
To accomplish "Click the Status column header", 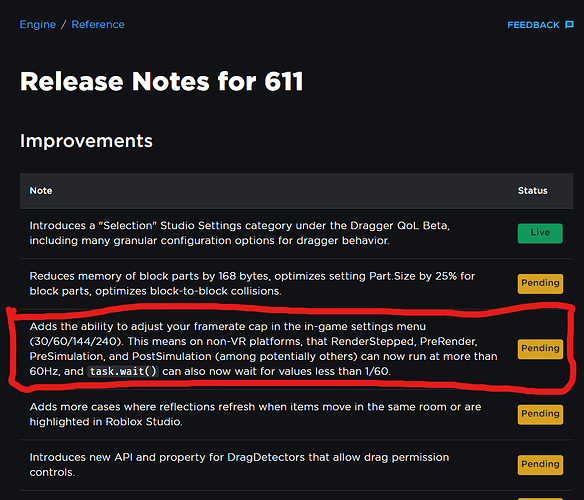I will click(533, 191).
